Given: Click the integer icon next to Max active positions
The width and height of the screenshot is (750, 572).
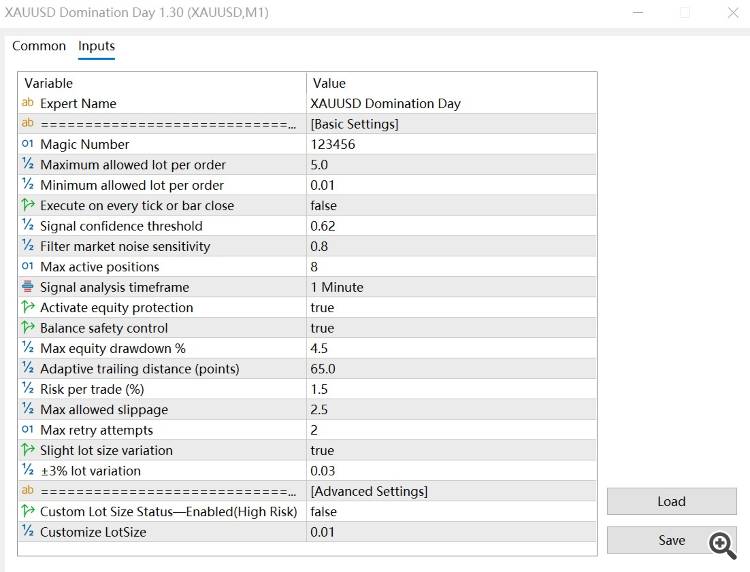Looking at the screenshot, I should (x=28, y=267).
